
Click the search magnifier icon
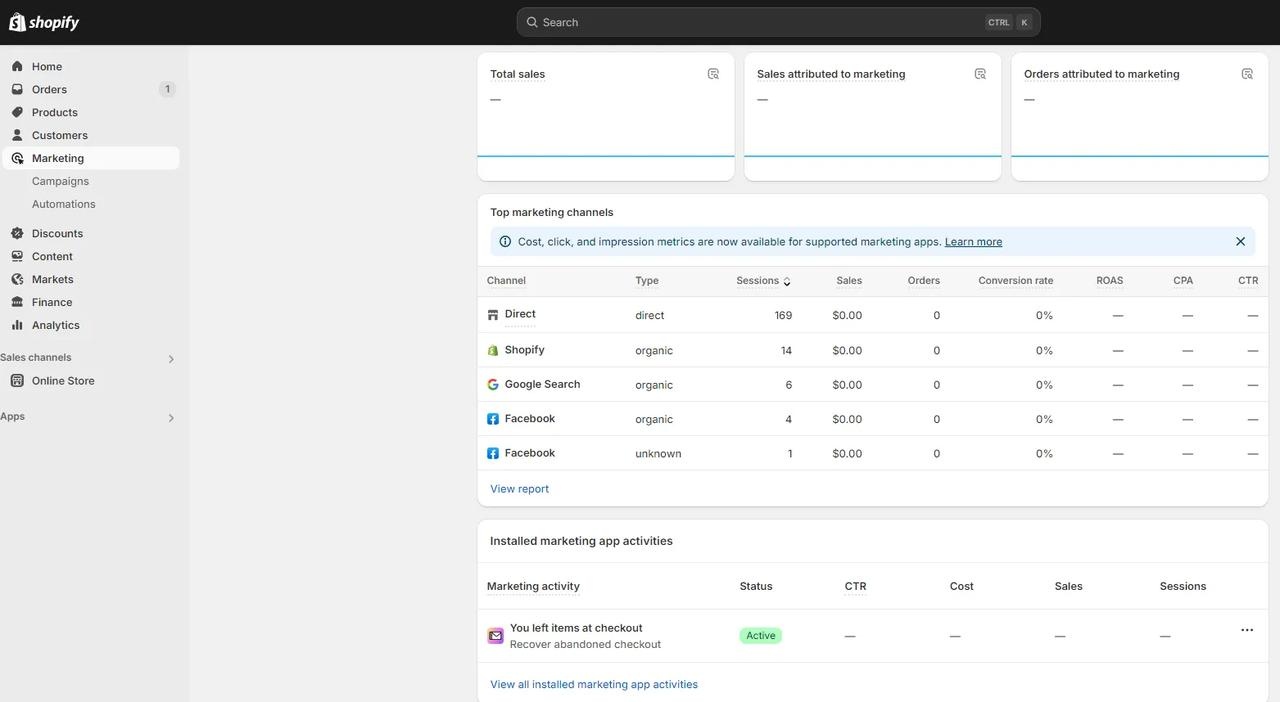tap(532, 22)
